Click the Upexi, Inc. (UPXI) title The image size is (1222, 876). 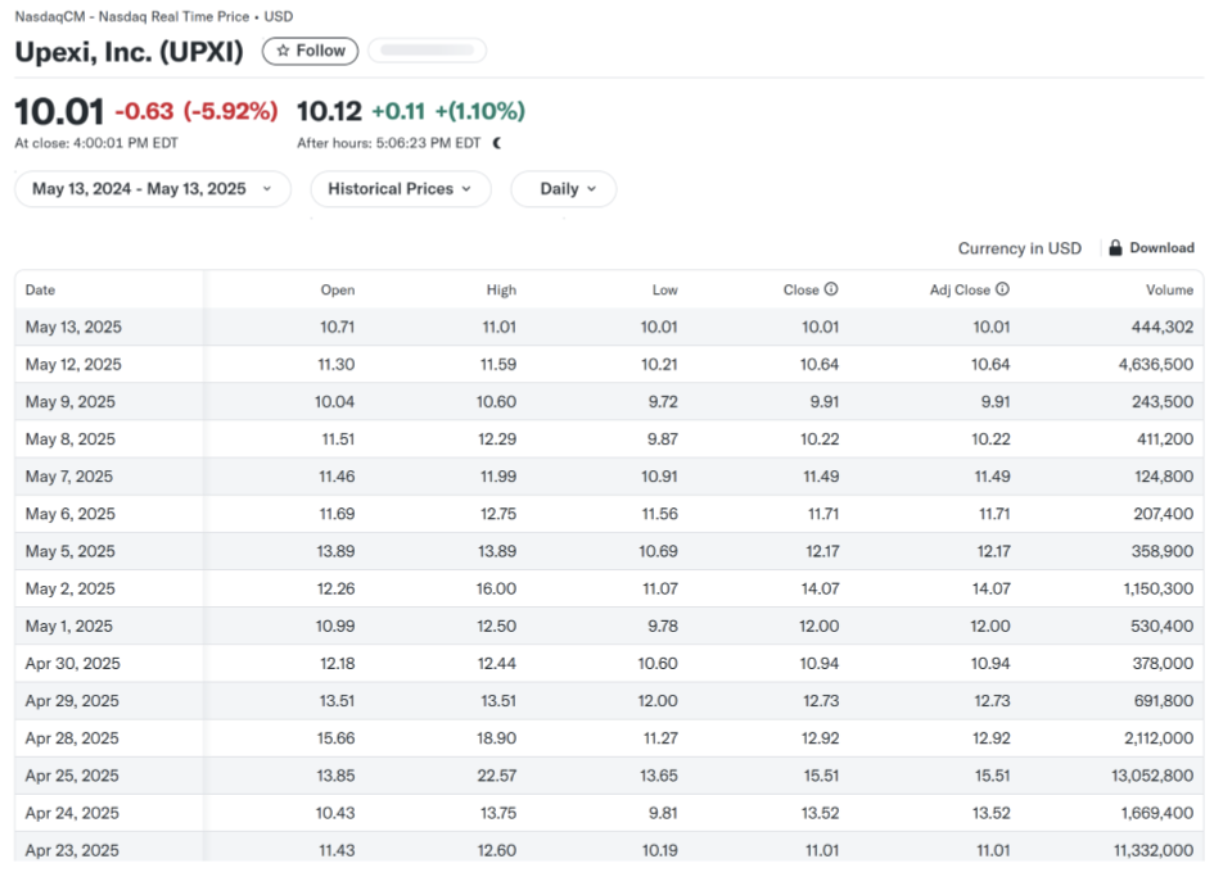pos(129,52)
